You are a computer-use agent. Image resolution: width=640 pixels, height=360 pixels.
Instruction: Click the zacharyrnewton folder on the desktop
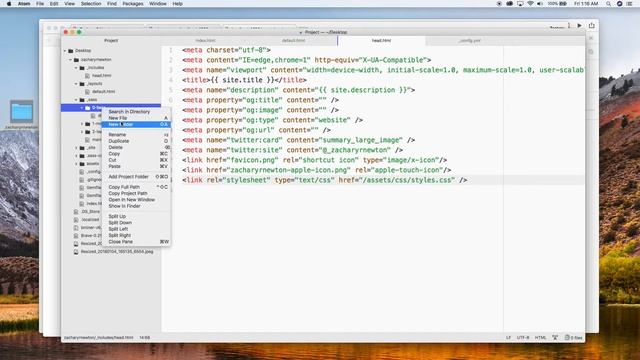[x=22, y=111]
